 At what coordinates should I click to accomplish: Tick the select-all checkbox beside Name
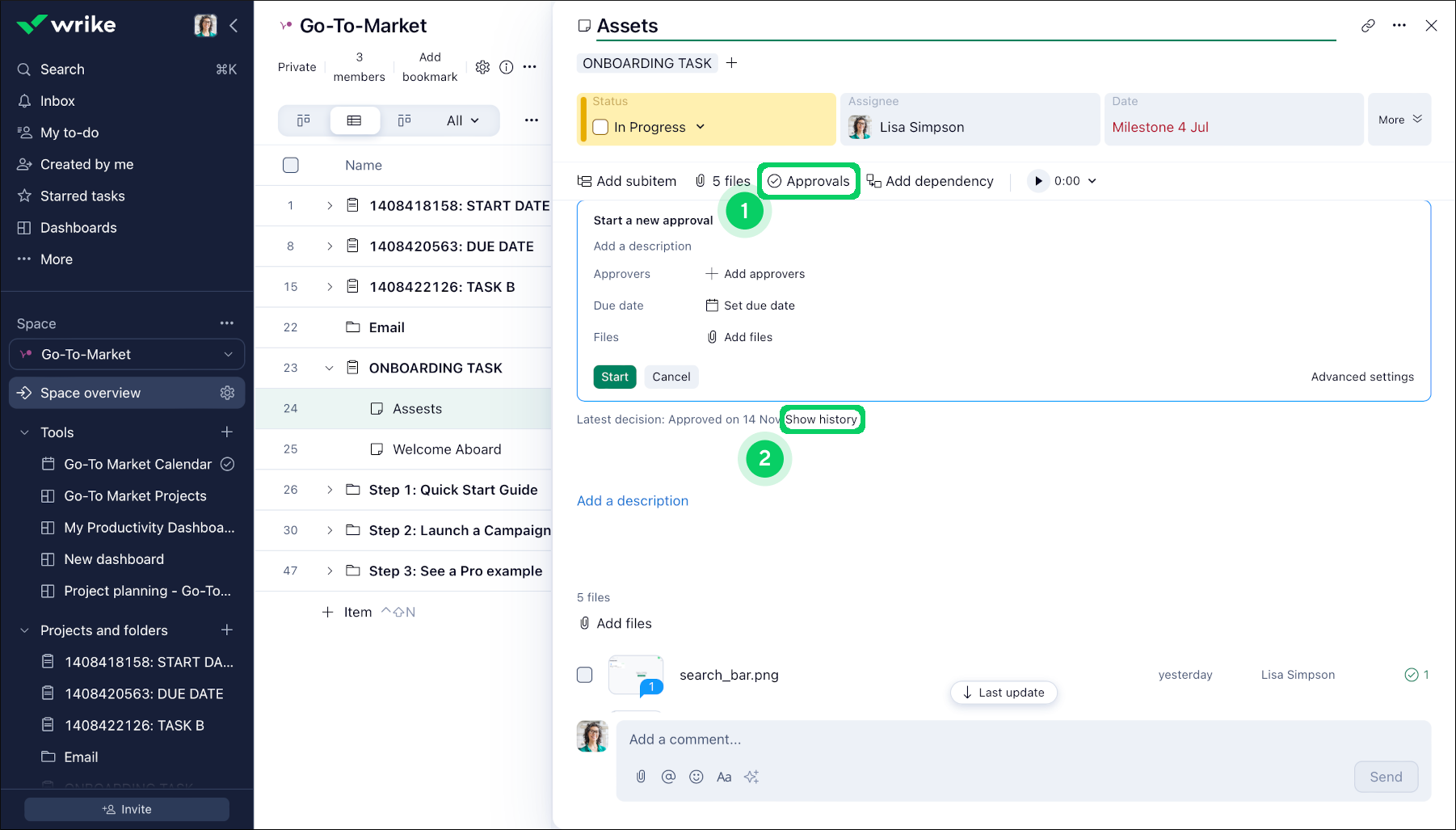coord(291,165)
